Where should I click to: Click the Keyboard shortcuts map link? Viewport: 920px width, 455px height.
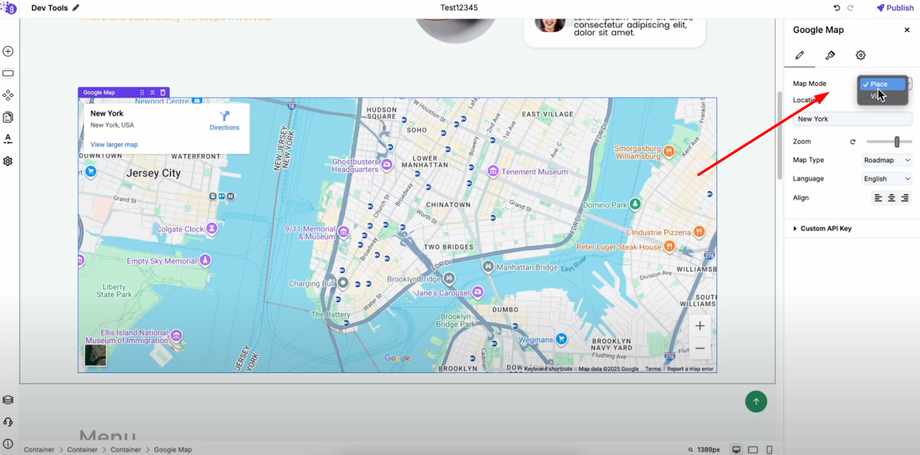548,369
